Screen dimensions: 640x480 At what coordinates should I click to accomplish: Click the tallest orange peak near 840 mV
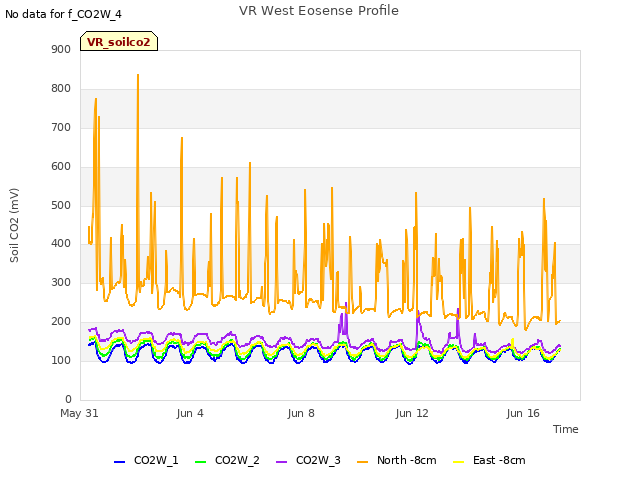[138, 75]
